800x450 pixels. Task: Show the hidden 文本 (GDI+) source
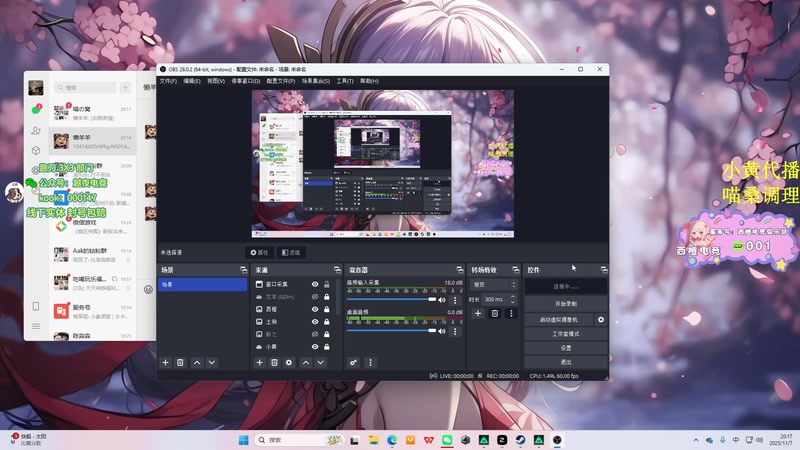[315, 296]
